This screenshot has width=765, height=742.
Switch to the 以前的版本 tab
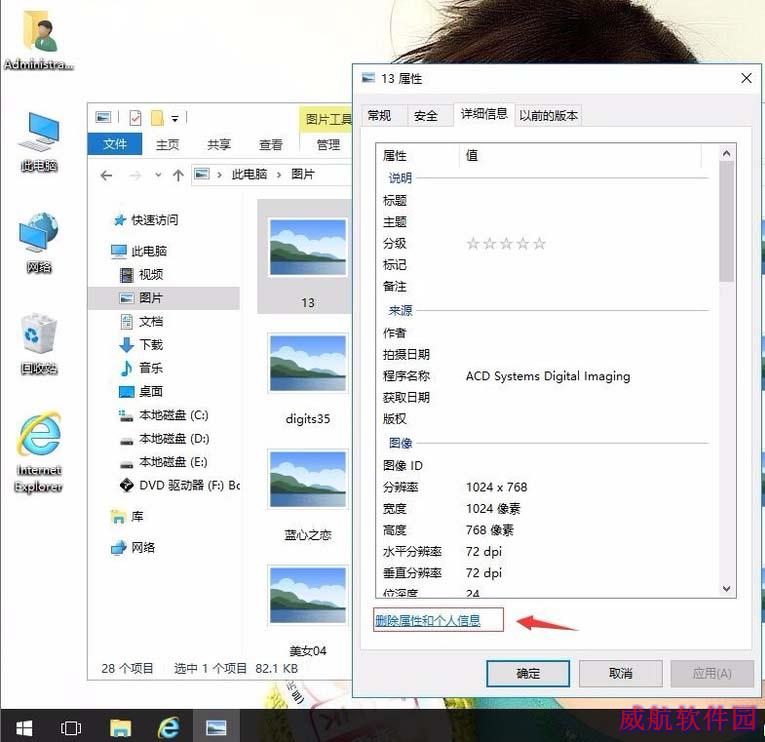pyautogui.click(x=548, y=116)
